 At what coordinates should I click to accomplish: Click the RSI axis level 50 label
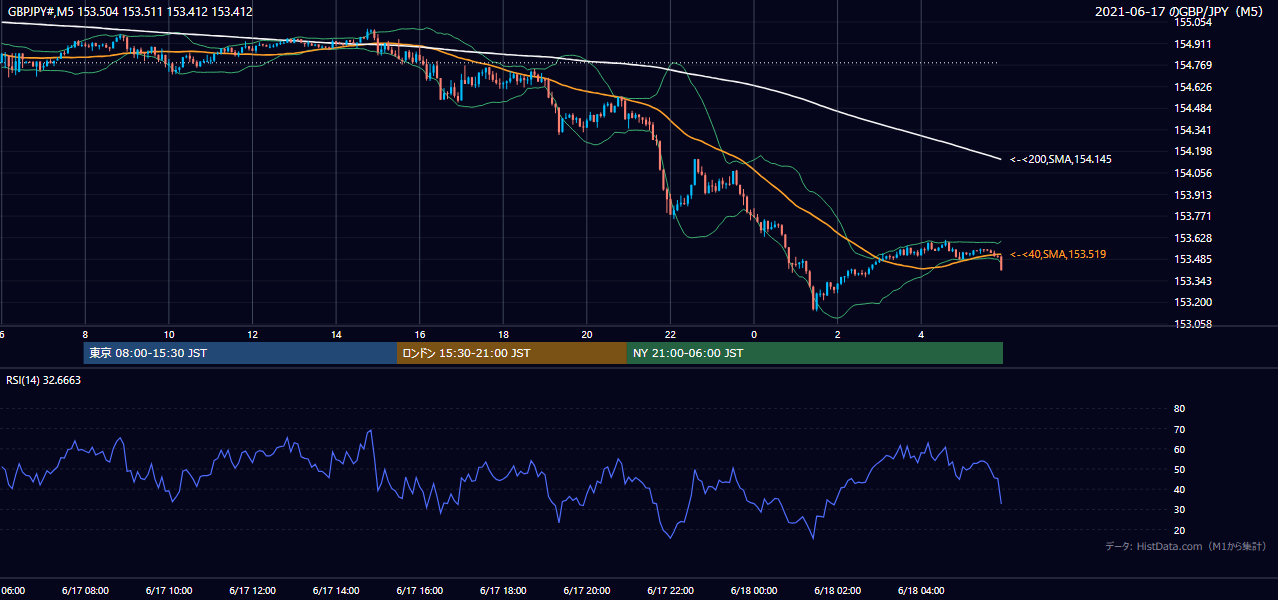1179,469
